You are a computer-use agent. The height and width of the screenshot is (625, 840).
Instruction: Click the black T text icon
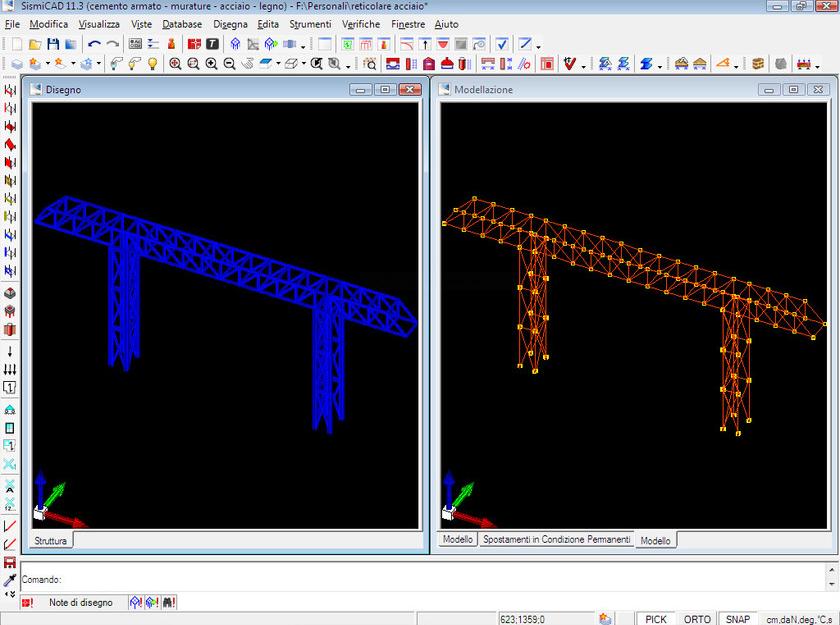[x=212, y=44]
